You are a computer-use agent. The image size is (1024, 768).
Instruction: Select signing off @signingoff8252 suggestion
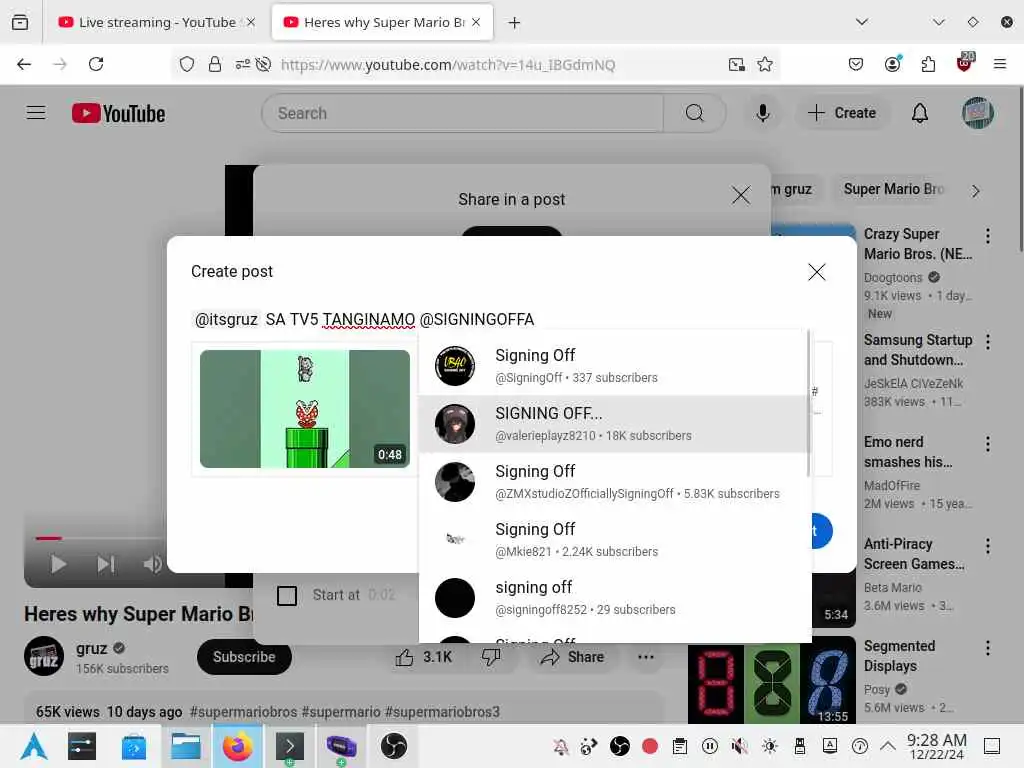[613, 598]
